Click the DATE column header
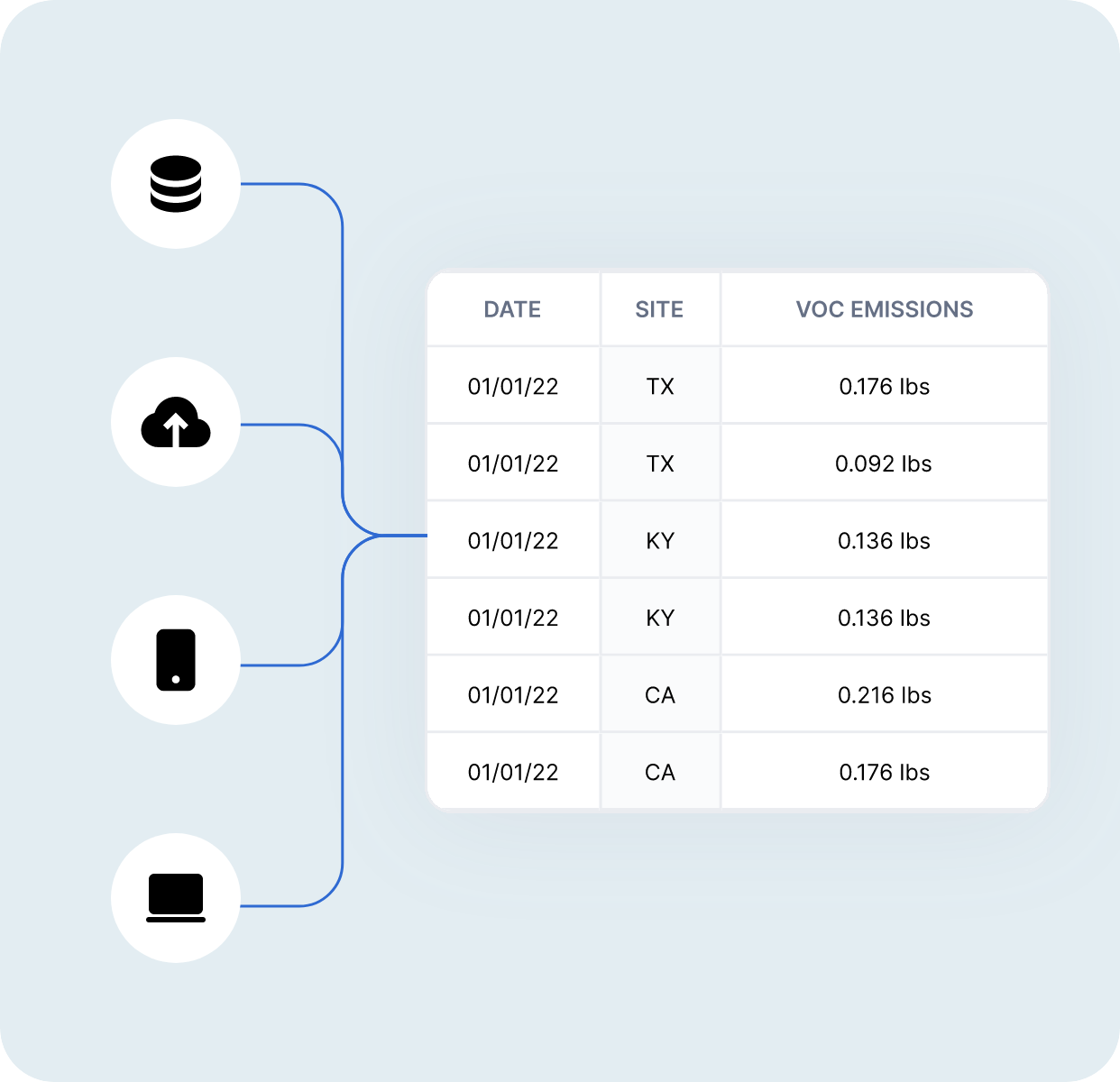Viewport: 1120px width, 1082px height. tap(512, 309)
